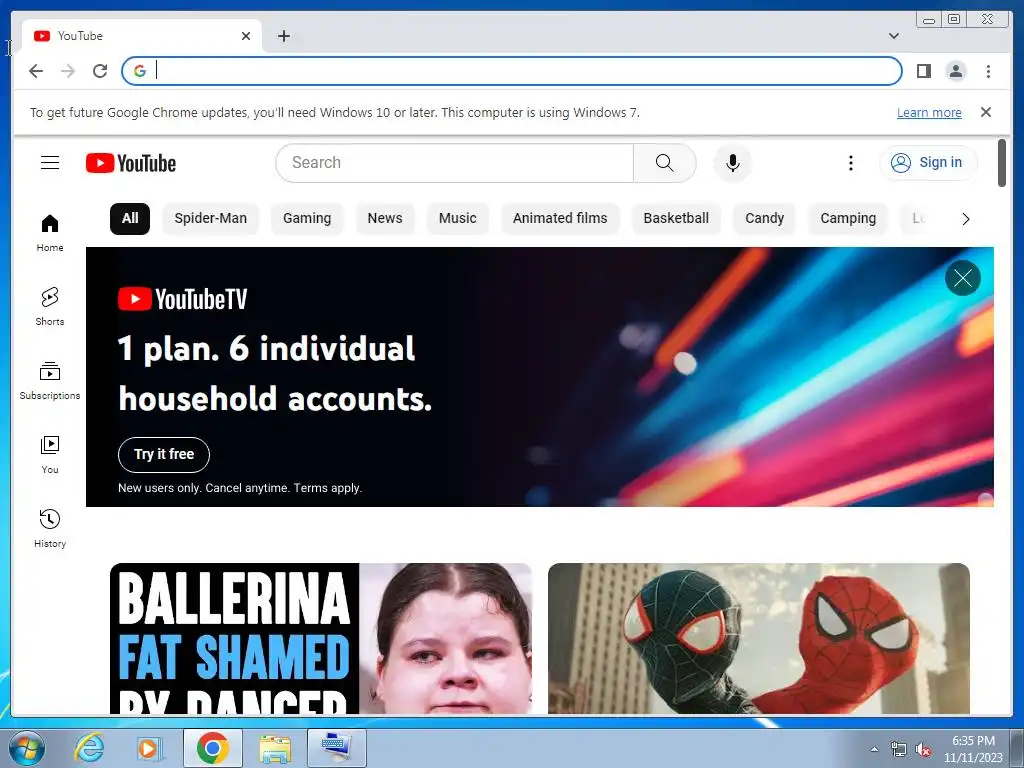Select the Candy filter chip
The width and height of the screenshot is (1024, 768).
point(764,218)
